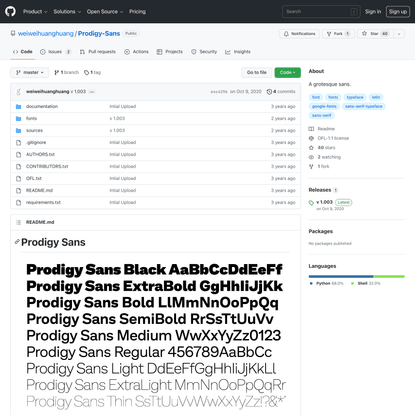
Task: Open the OFL-1.1 license link
Action: 329,138
